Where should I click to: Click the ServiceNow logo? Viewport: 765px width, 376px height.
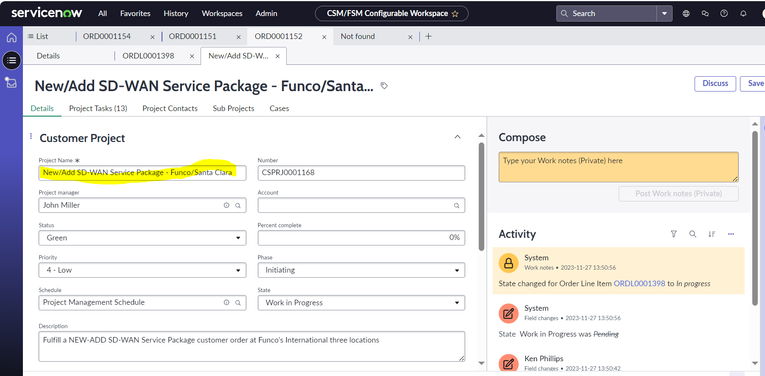tap(47, 13)
